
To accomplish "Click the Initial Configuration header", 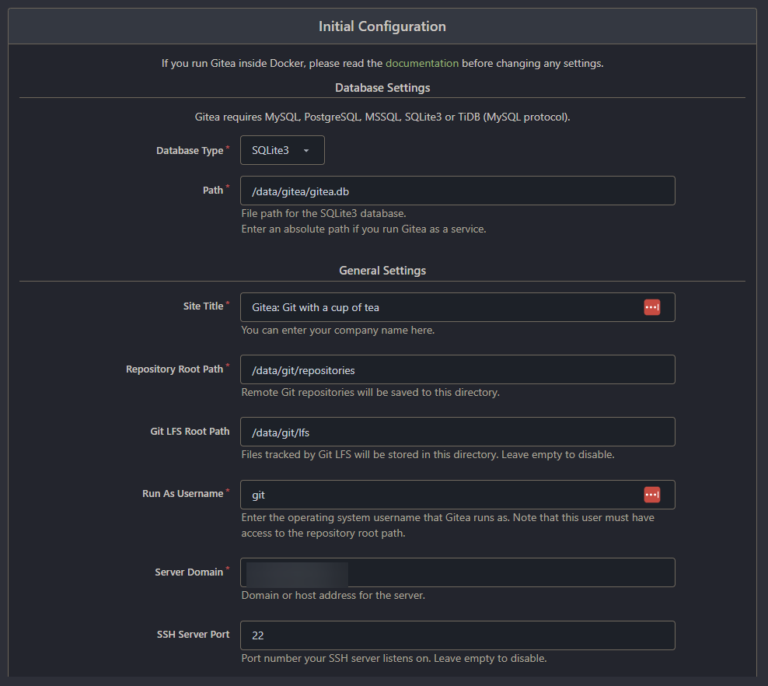I will click(x=382, y=26).
